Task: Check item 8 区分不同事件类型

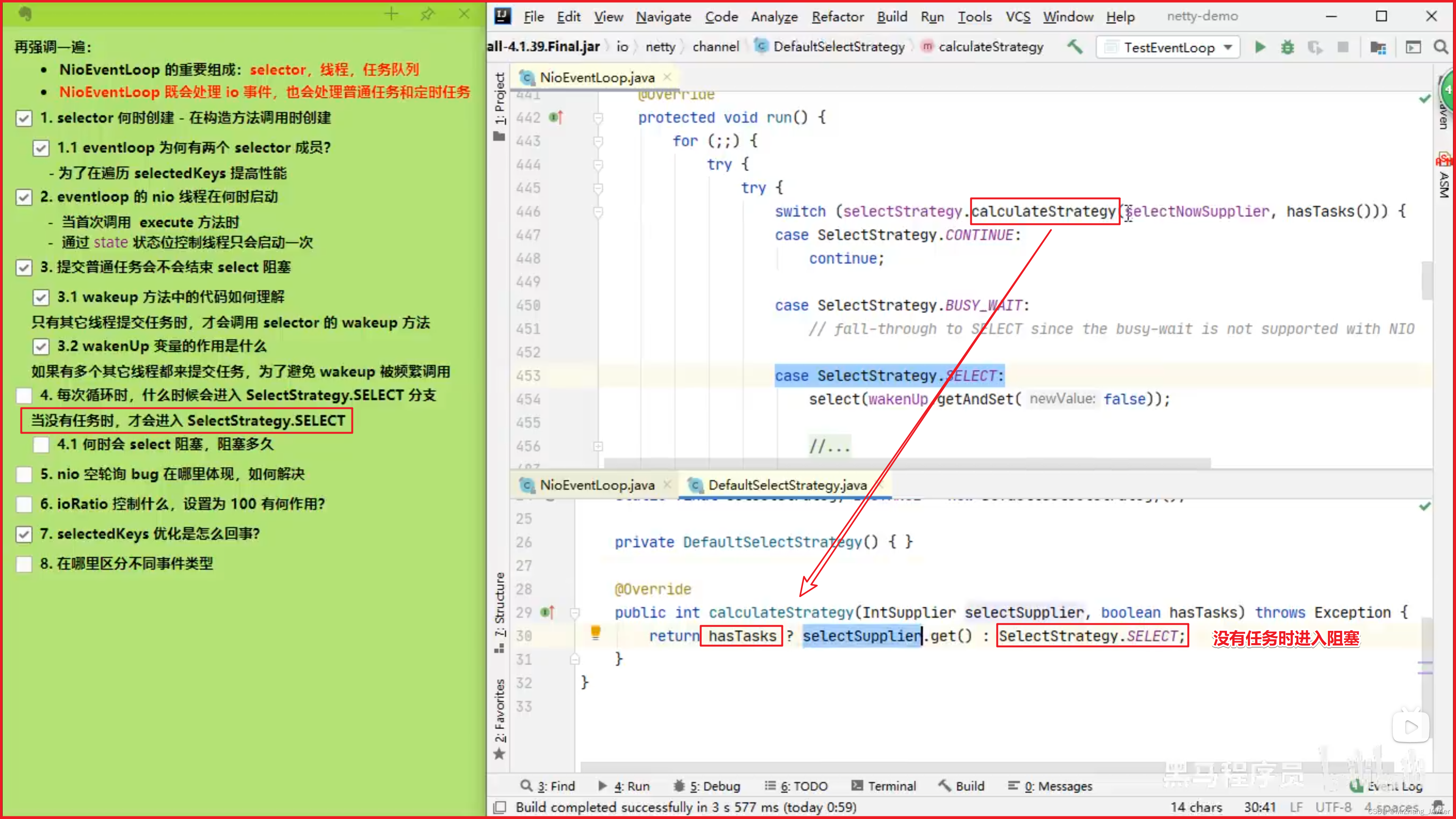Action: point(24,564)
